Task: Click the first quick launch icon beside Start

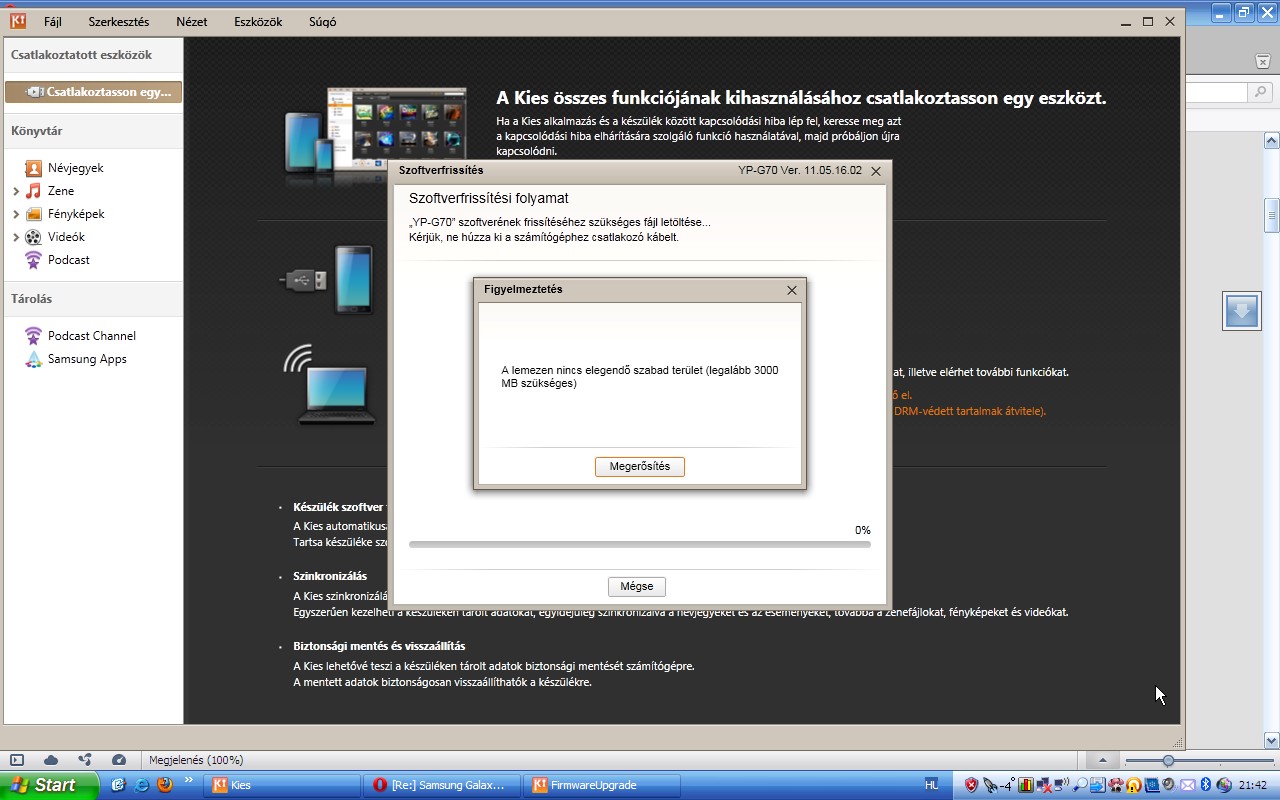Action: (x=118, y=785)
